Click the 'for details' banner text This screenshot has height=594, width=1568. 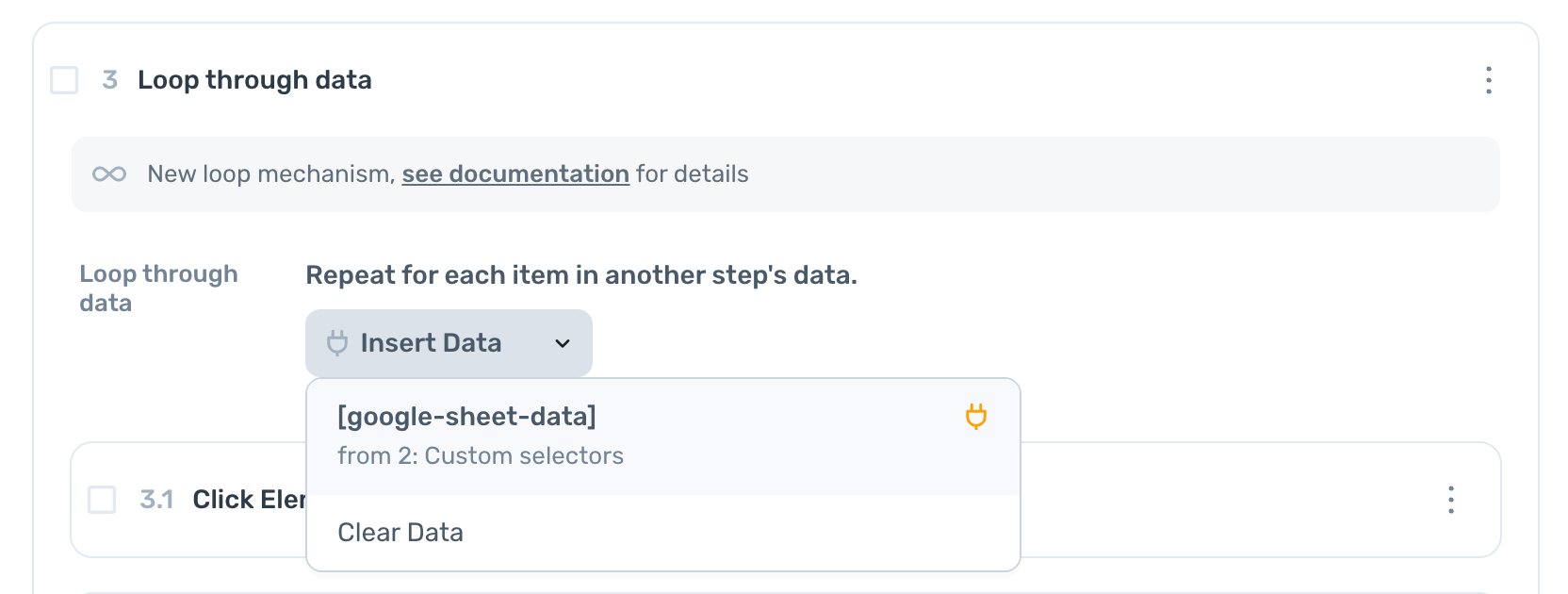(x=692, y=174)
